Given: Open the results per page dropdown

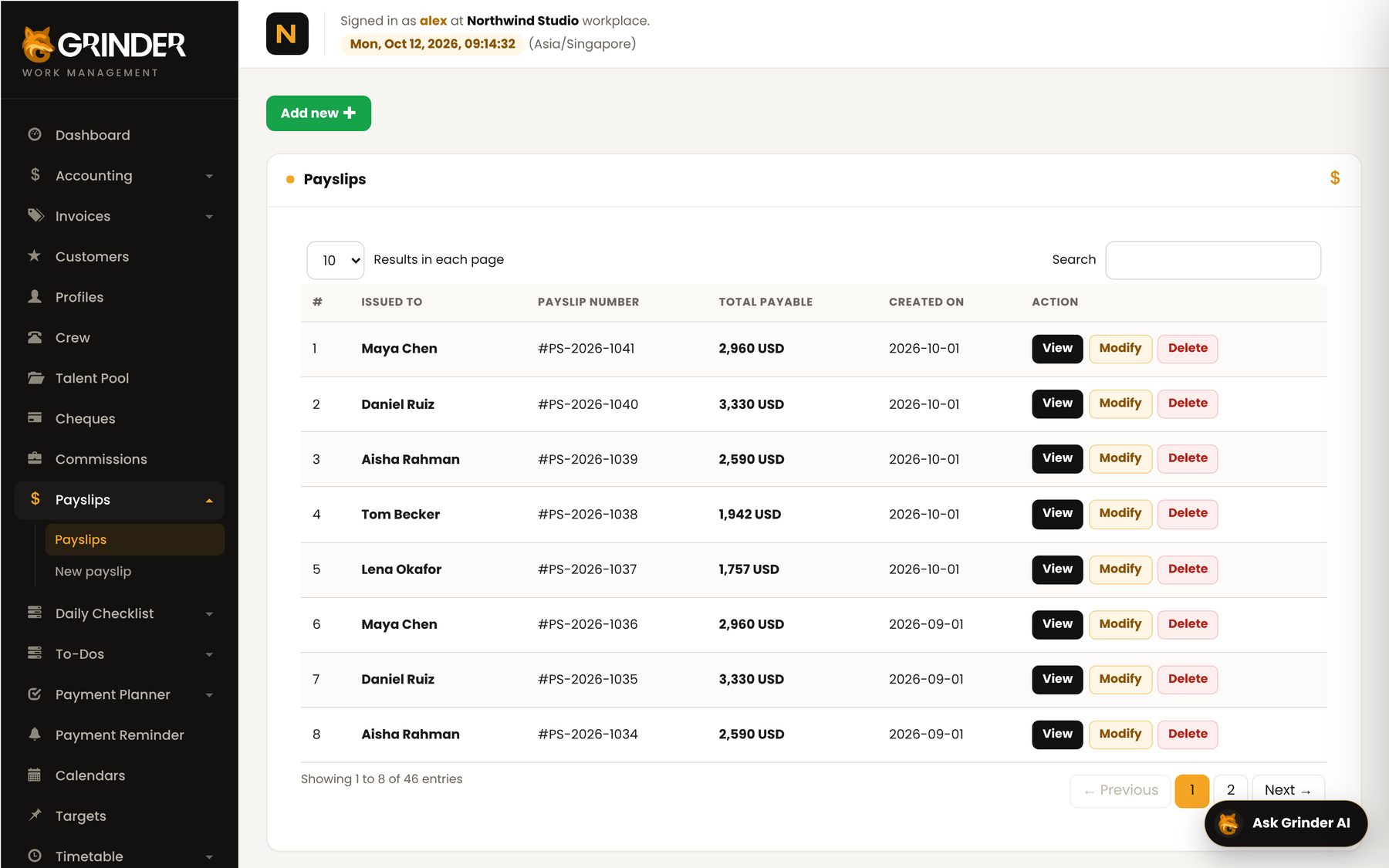Looking at the screenshot, I should click(x=336, y=260).
